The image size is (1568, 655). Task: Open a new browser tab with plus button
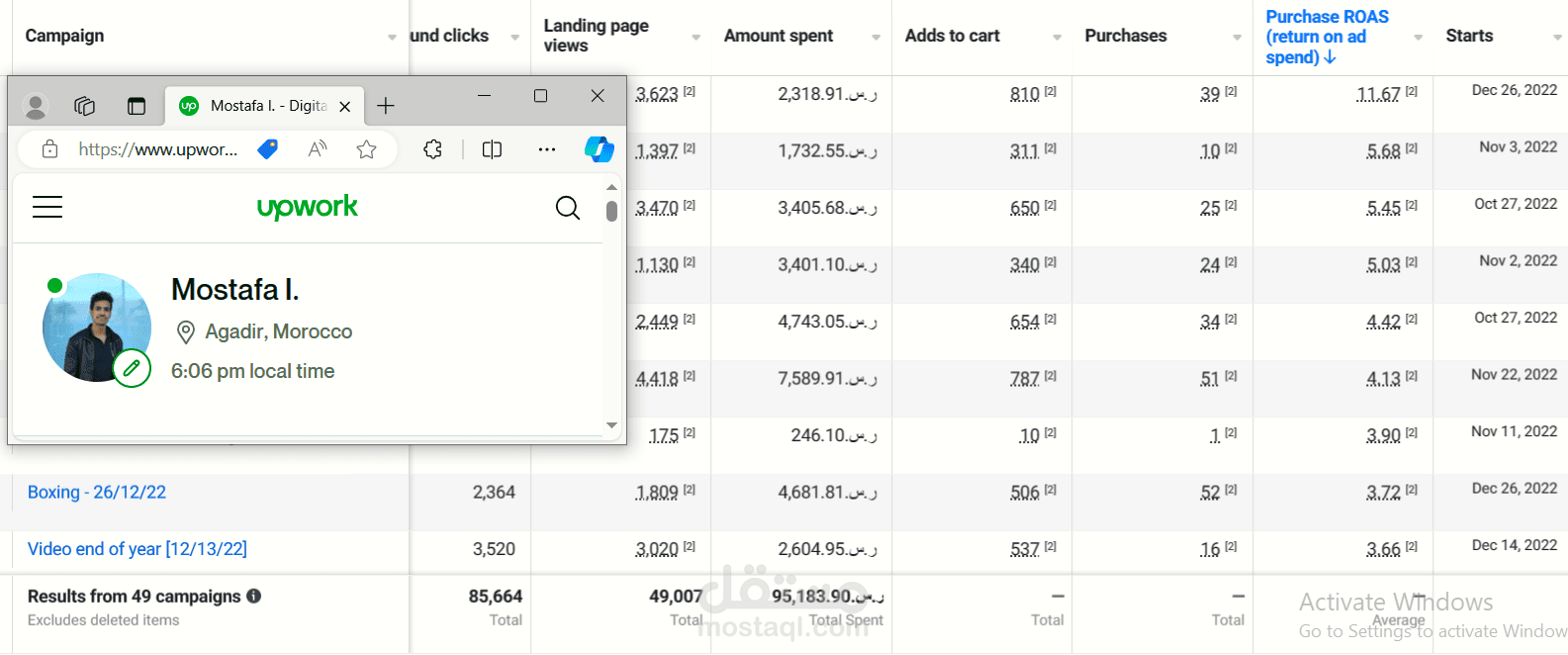386,106
